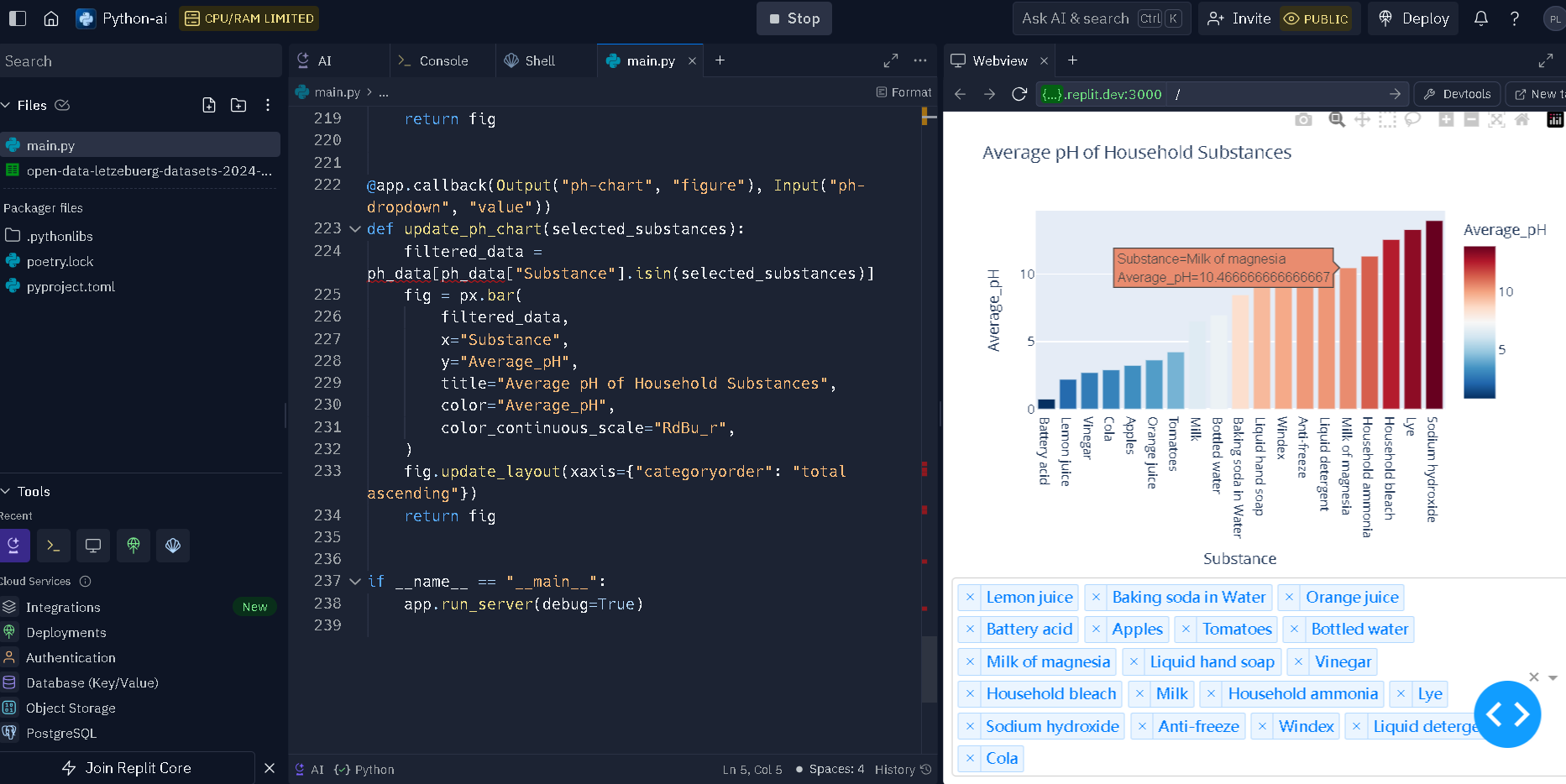This screenshot has height=784, width=1566.
Task: Remove Orange juice tag
Action: (1289, 598)
